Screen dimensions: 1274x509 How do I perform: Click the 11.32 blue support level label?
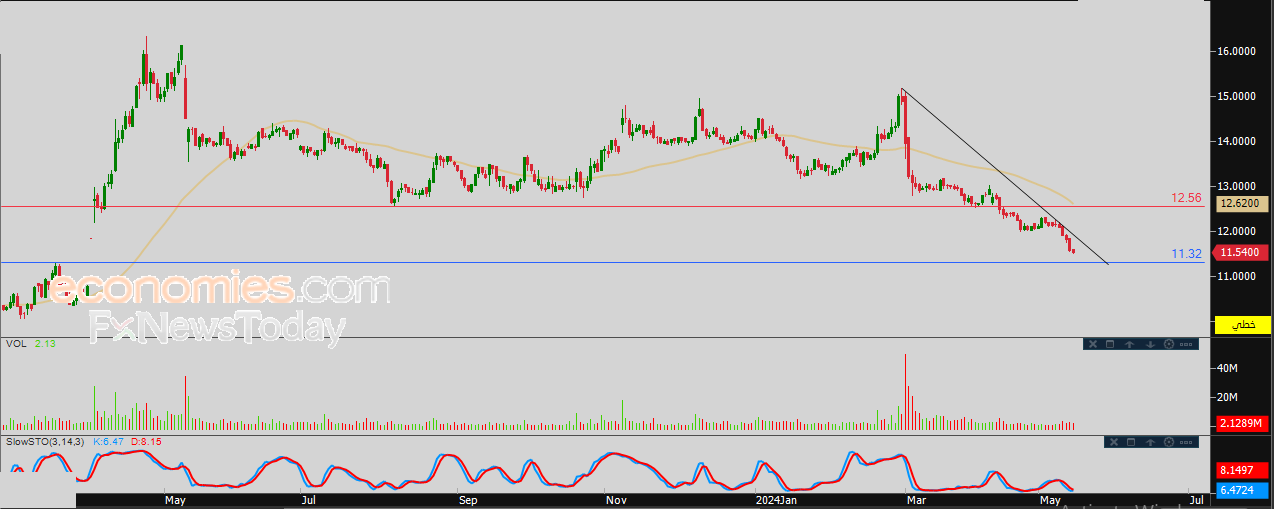[1186, 254]
